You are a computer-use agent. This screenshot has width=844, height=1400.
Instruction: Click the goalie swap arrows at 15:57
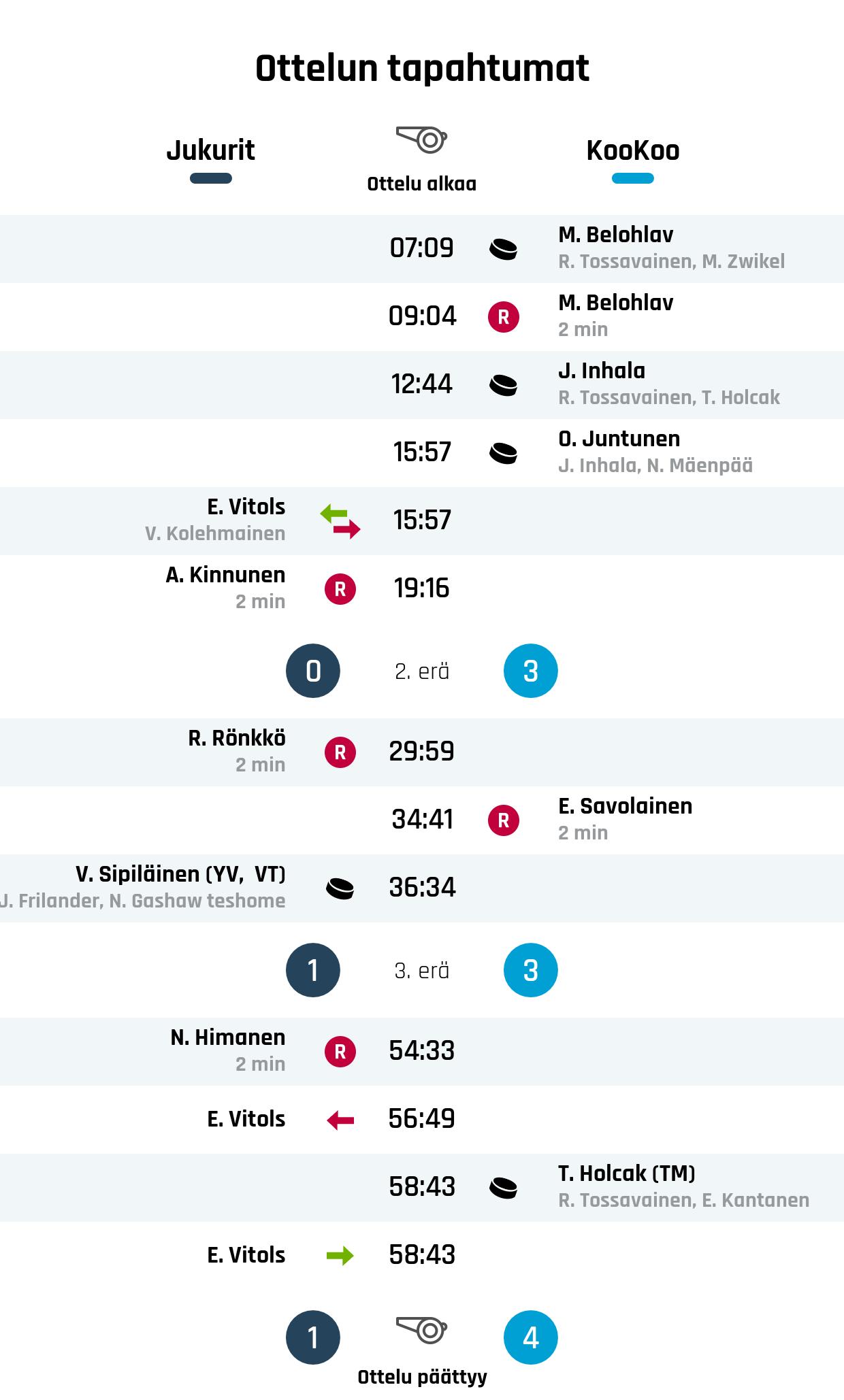coord(340,521)
